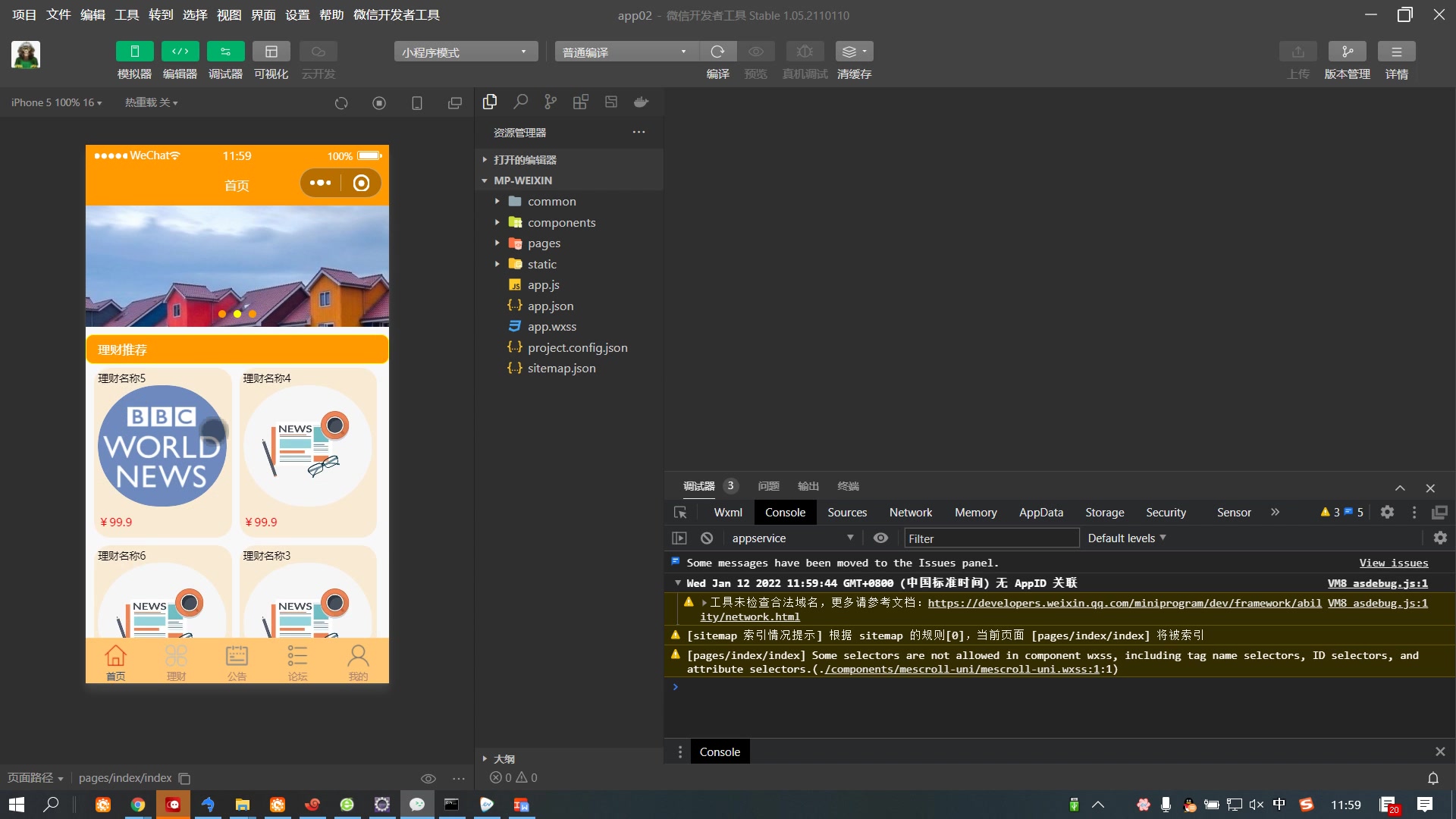Select the Console tab in debugger
Image resolution: width=1456 pixels, height=819 pixels.
[x=785, y=512]
